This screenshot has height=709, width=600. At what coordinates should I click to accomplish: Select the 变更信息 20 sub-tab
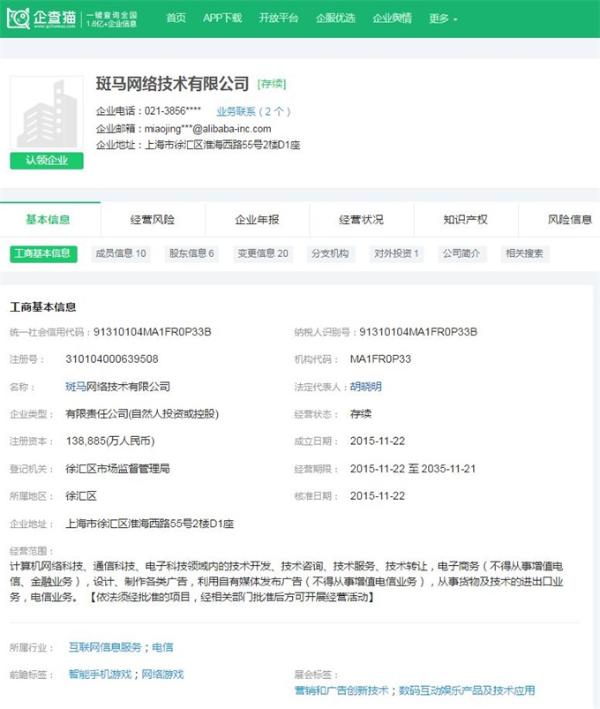pyautogui.click(x=263, y=254)
